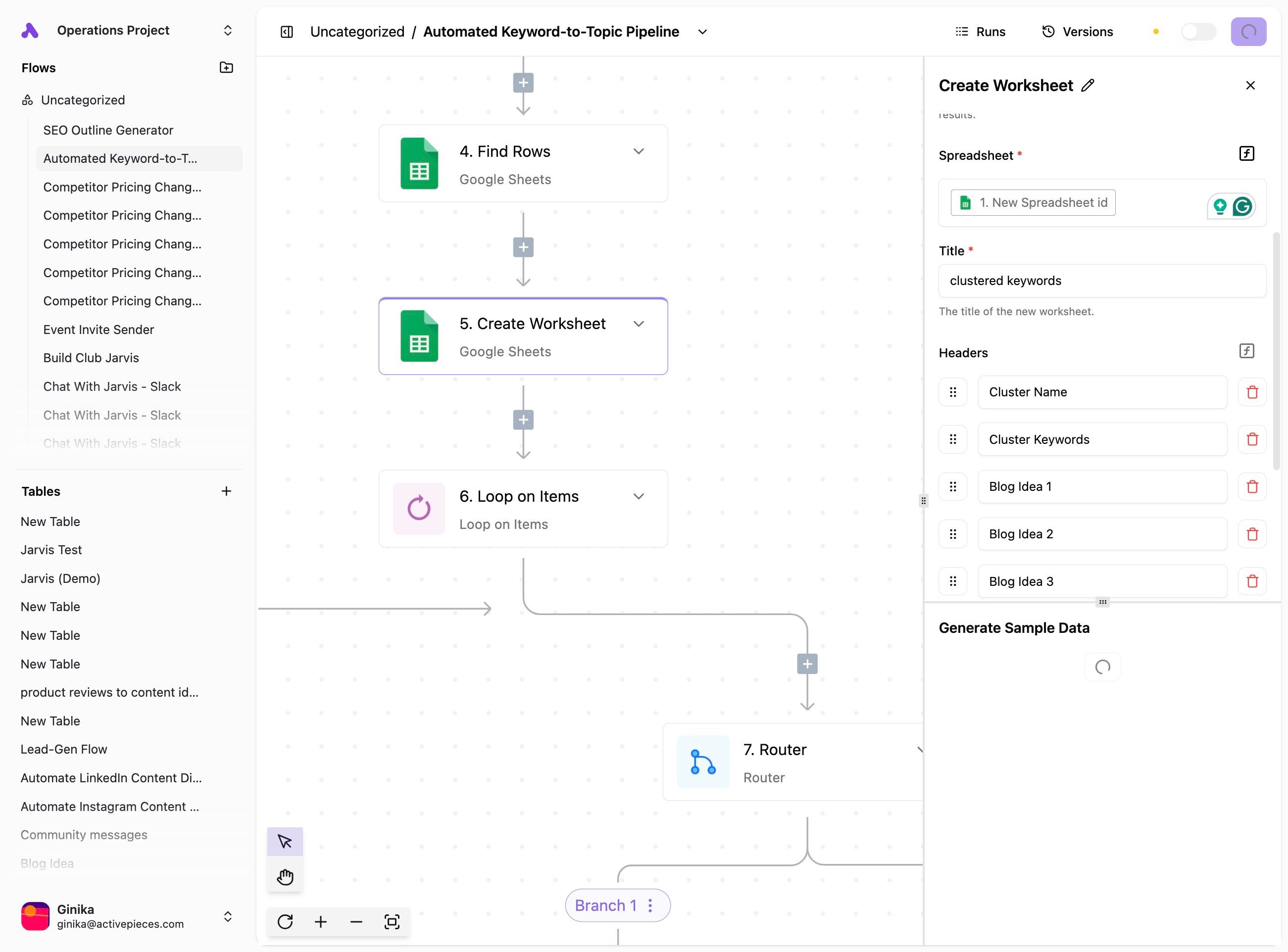1288x952 pixels.
Task: Toggle dynamic value mode for Headers field
Action: (x=1246, y=351)
